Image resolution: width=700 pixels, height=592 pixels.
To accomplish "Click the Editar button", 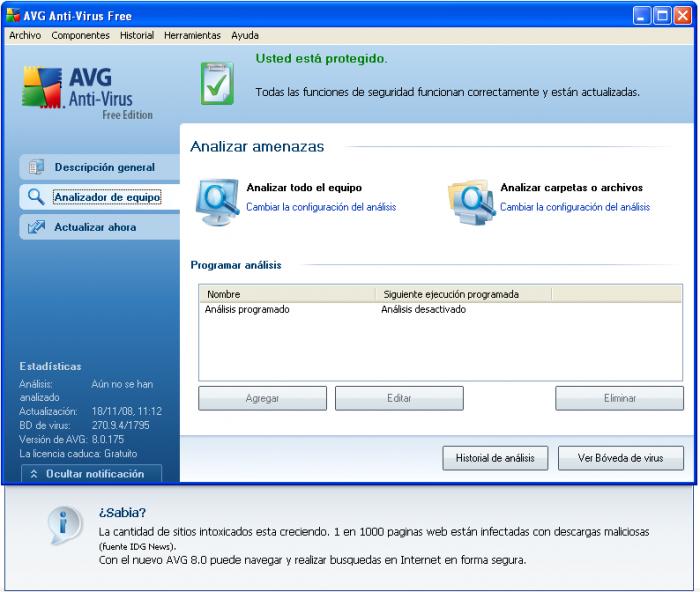I will [399, 398].
